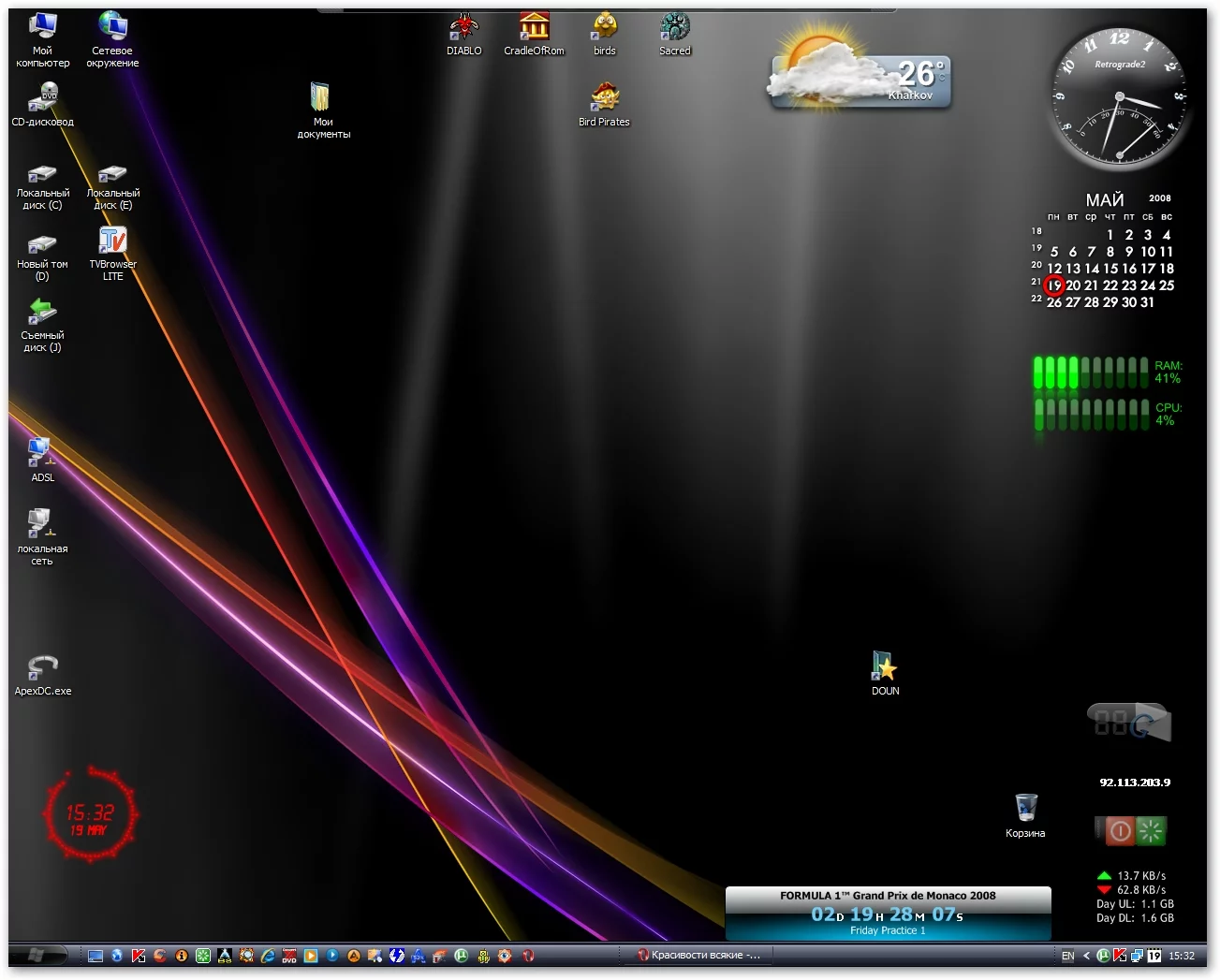
Task: Switch to Красивости всякие taskbar window
Action: [698, 956]
